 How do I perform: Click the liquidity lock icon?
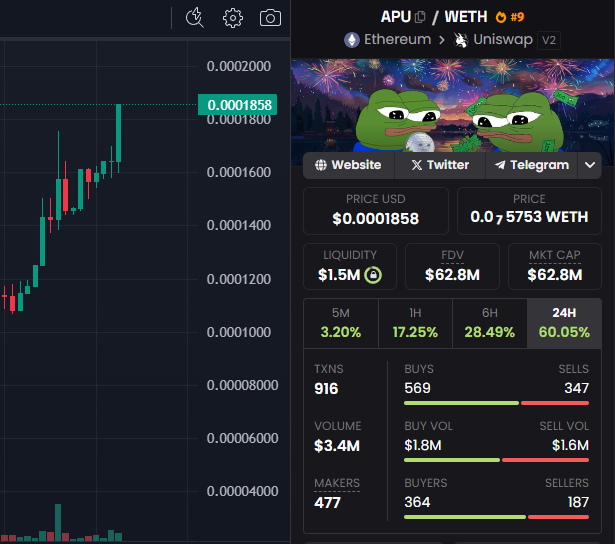(x=373, y=275)
